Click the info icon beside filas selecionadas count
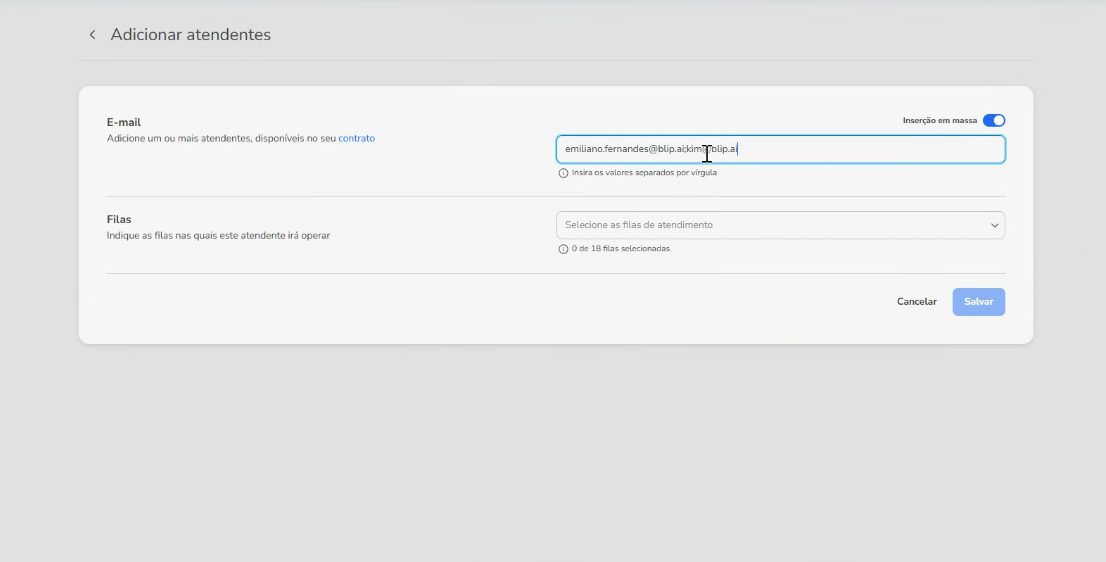 click(563, 248)
